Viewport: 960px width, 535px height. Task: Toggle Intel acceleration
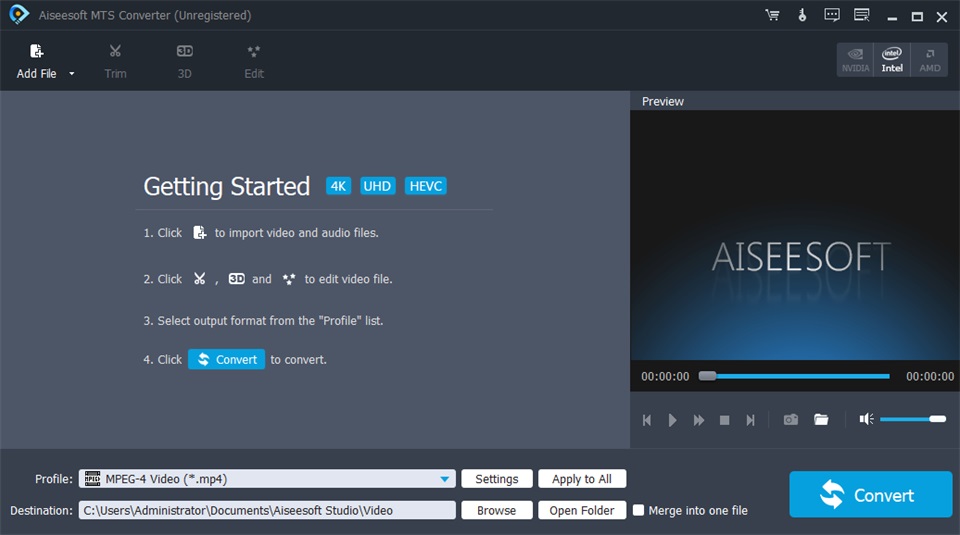(892, 60)
